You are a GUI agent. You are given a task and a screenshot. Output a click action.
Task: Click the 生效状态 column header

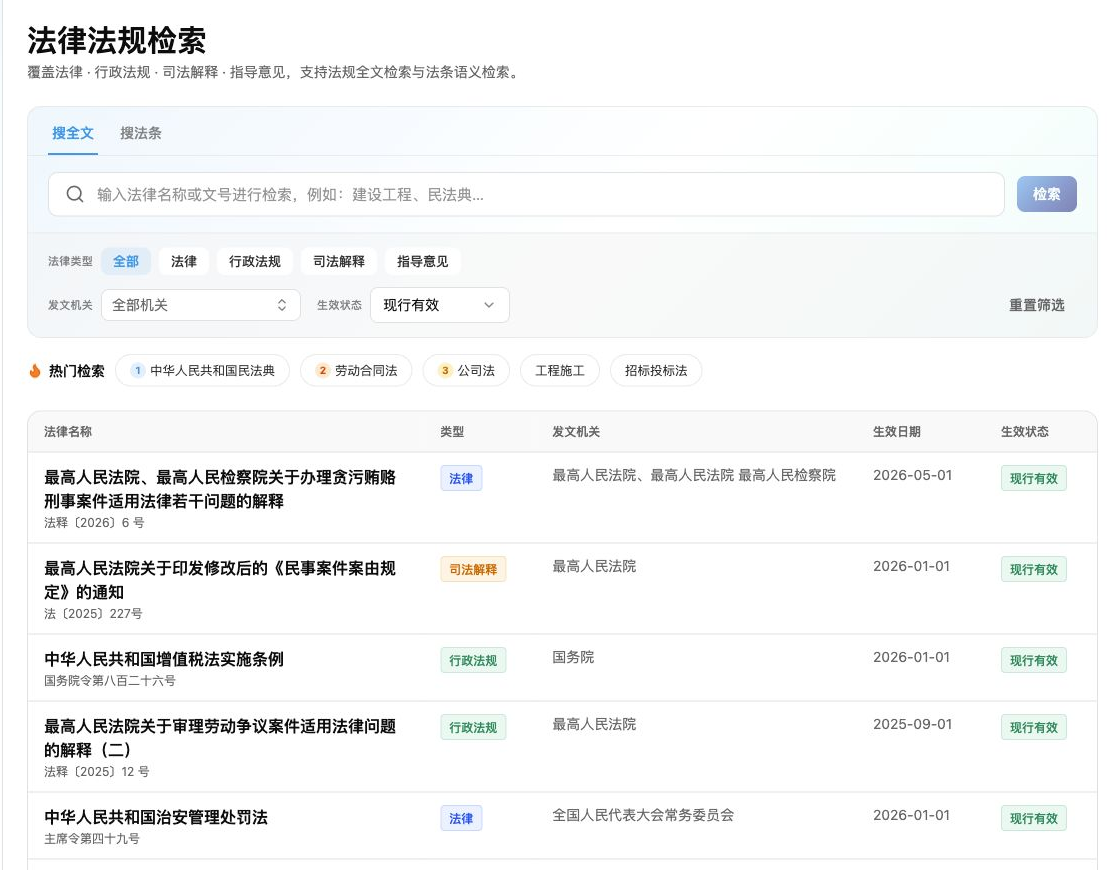[x=1025, y=432]
